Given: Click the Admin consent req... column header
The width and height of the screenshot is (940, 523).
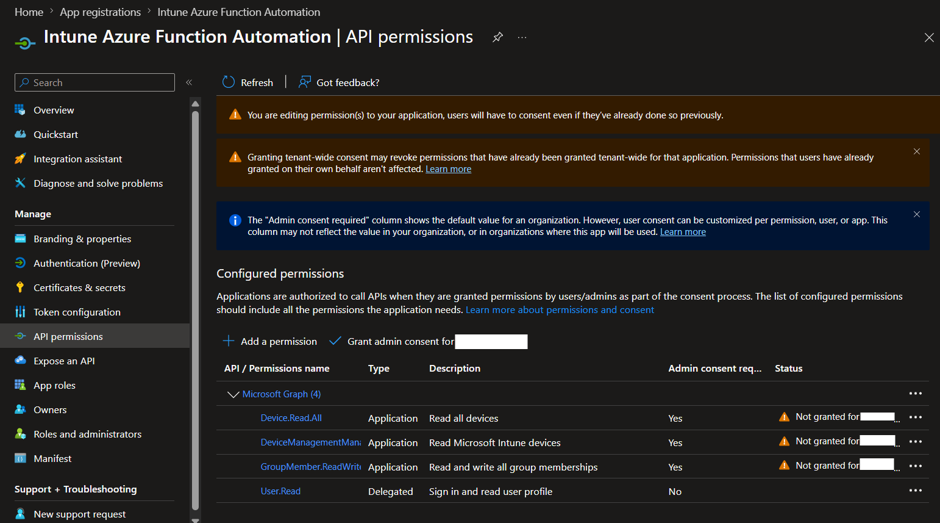Looking at the screenshot, I should (715, 368).
